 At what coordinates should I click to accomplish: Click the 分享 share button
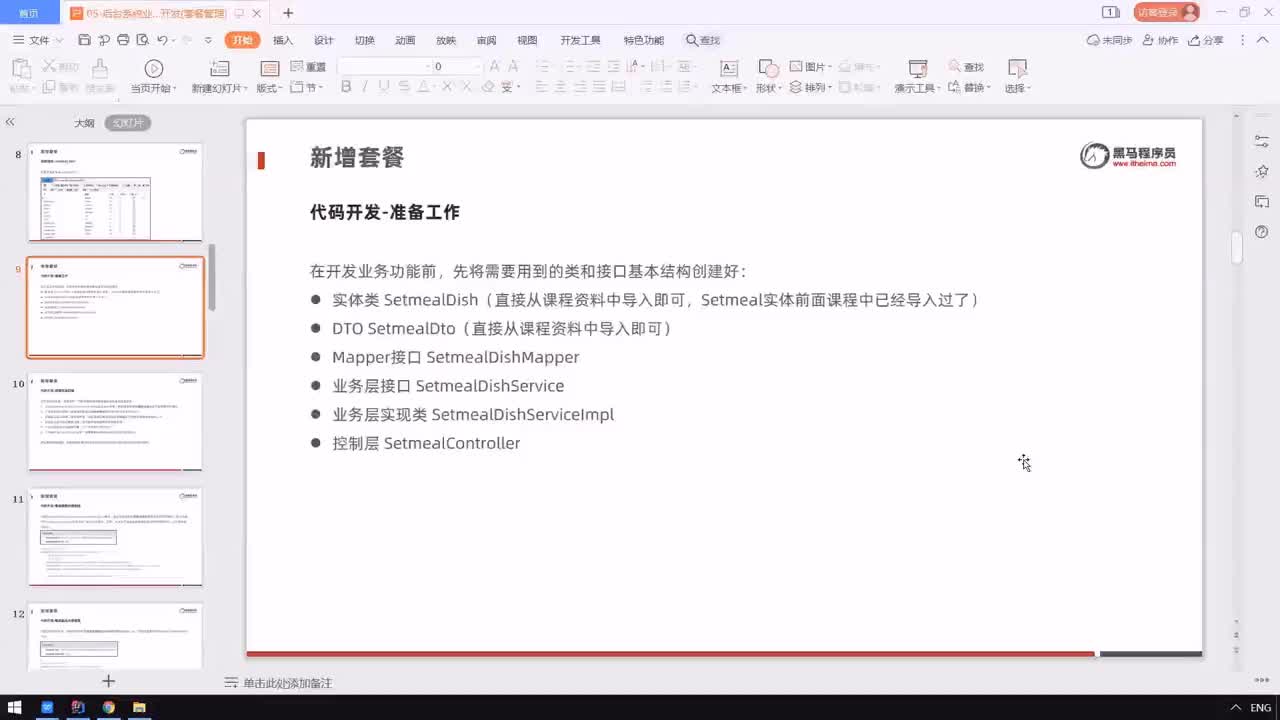coord(1206,40)
